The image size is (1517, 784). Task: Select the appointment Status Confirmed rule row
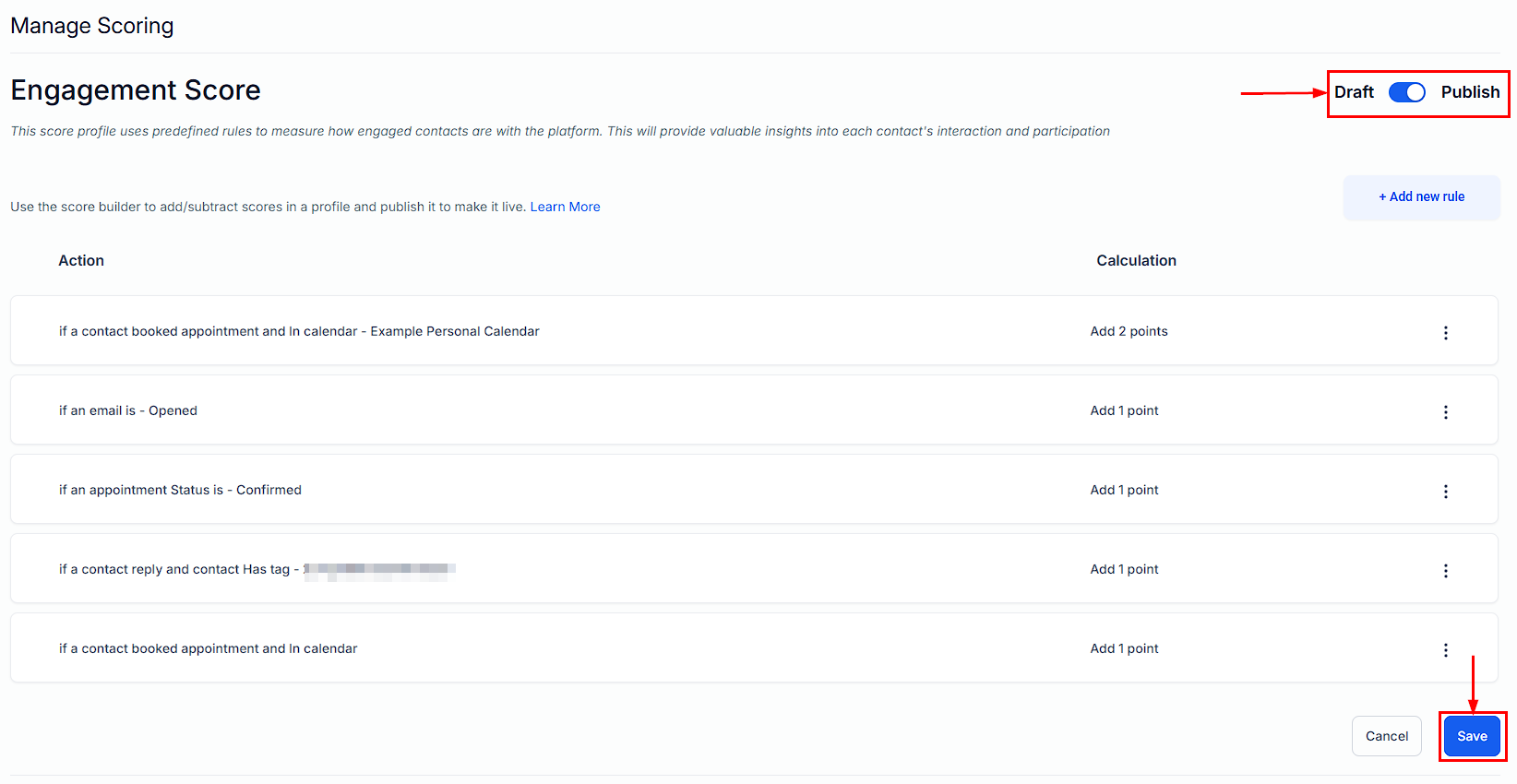point(180,490)
